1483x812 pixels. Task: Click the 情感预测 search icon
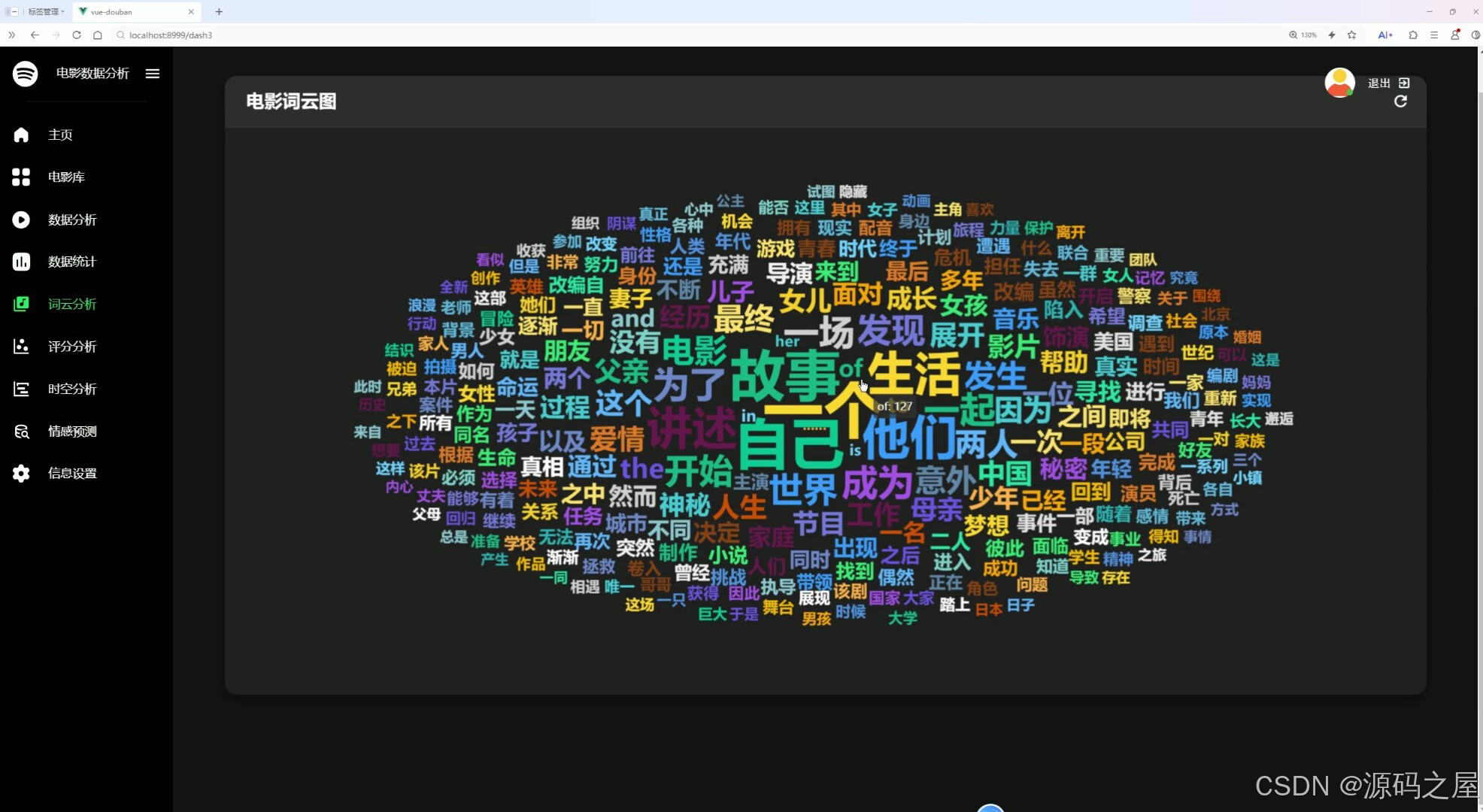click(21, 432)
